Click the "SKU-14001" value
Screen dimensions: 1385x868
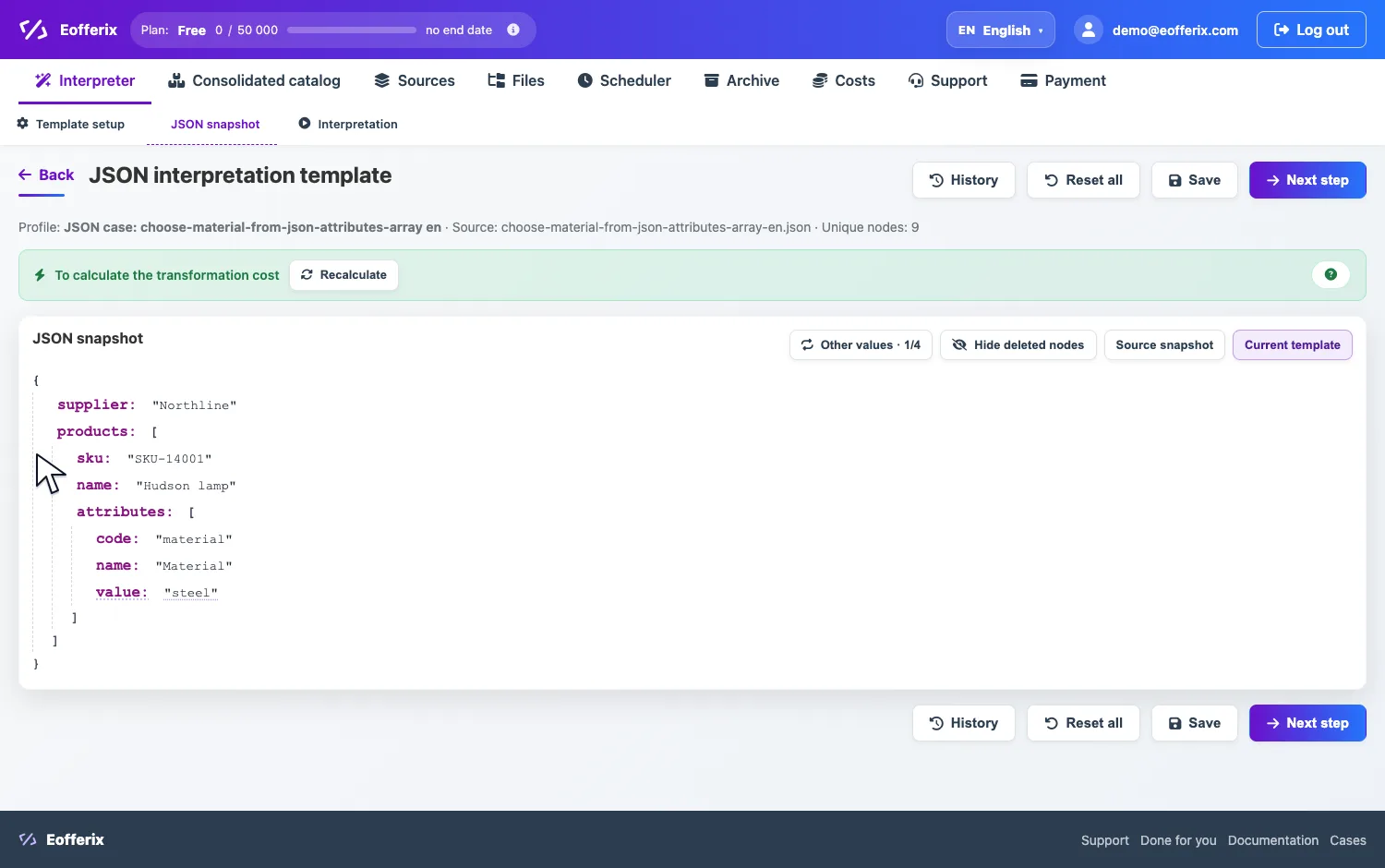click(170, 459)
